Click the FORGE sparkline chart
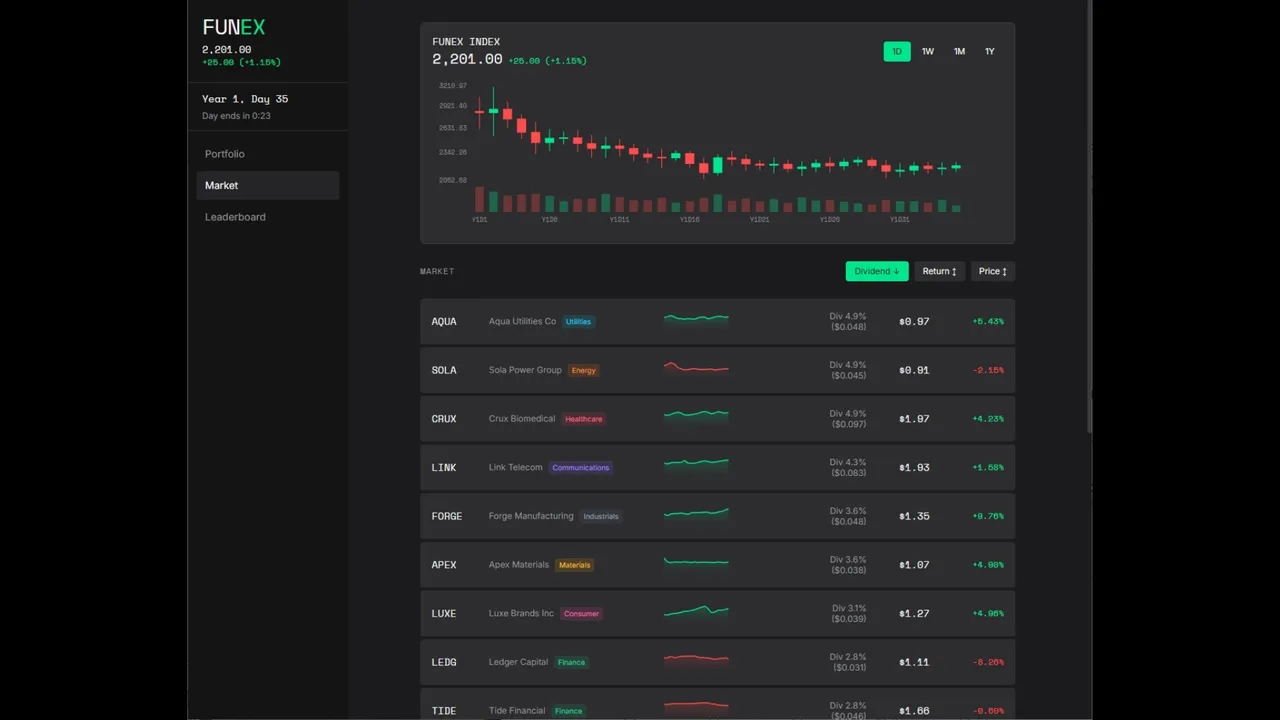 tap(696, 513)
